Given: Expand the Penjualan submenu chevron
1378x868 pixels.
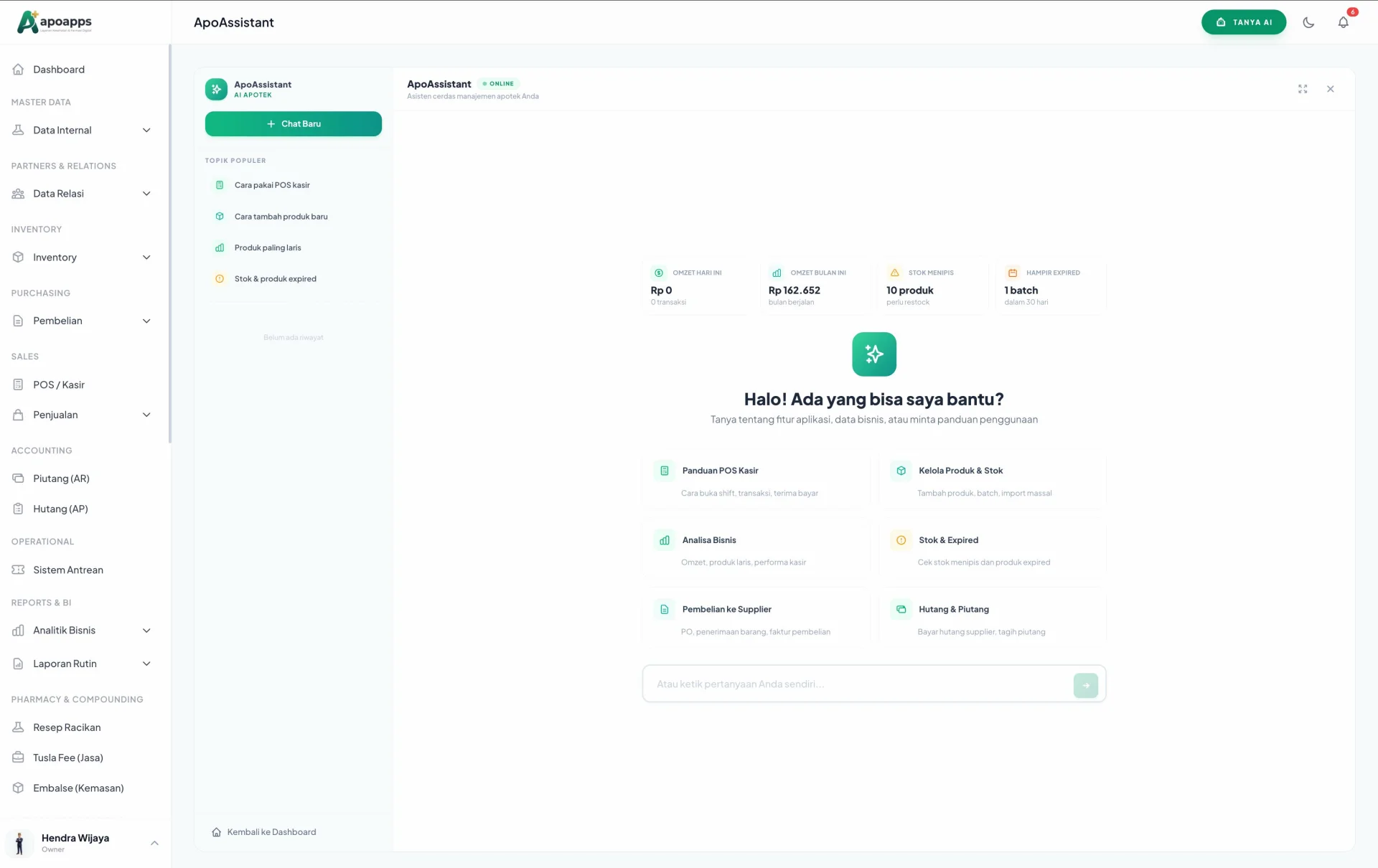Looking at the screenshot, I should click(x=146, y=415).
